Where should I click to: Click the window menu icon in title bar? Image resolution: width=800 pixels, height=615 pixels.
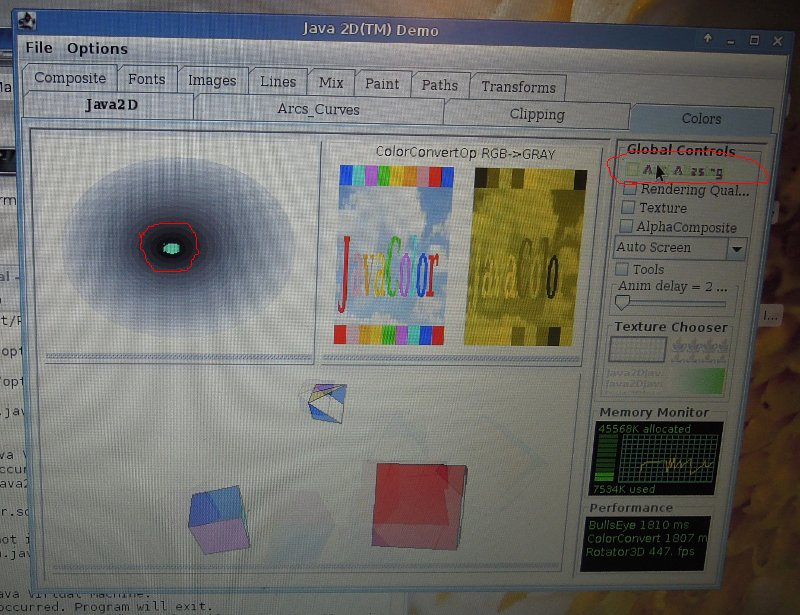click(x=29, y=21)
